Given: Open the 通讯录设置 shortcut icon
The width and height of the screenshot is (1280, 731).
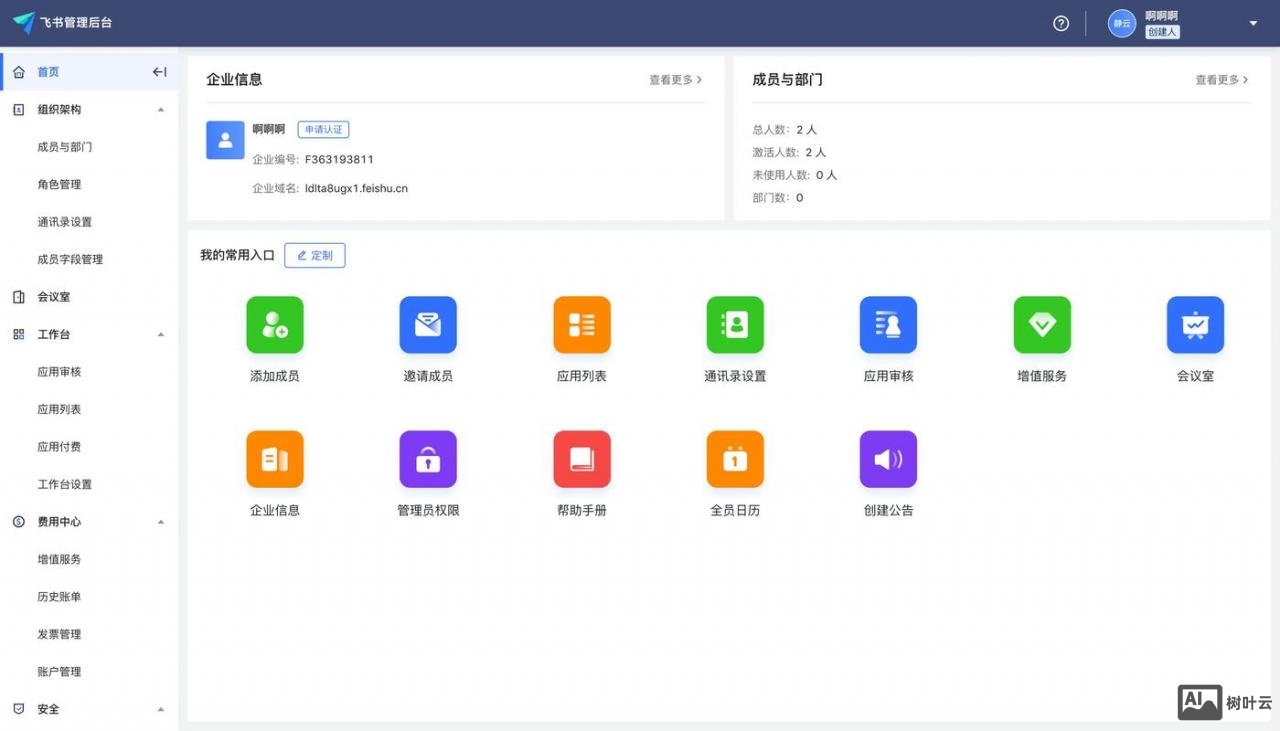Looking at the screenshot, I should [735, 324].
